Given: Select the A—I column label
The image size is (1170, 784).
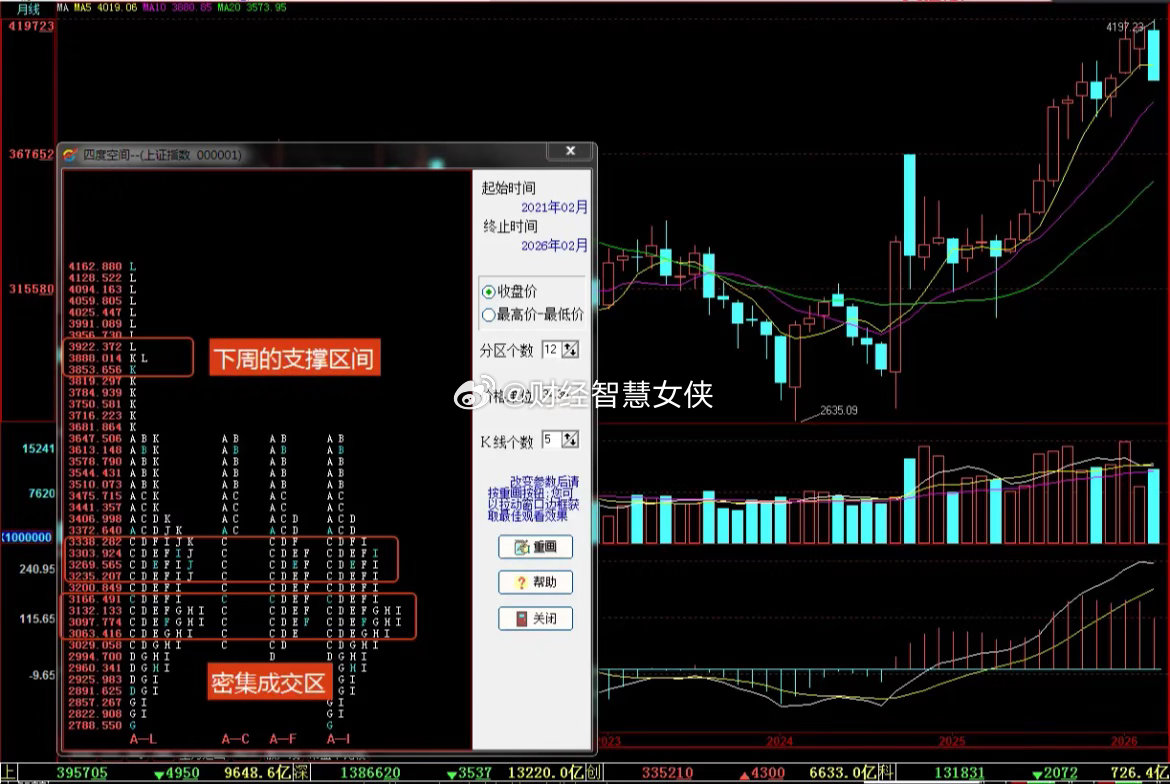Looking at the screenshot, I should point(339,738).
